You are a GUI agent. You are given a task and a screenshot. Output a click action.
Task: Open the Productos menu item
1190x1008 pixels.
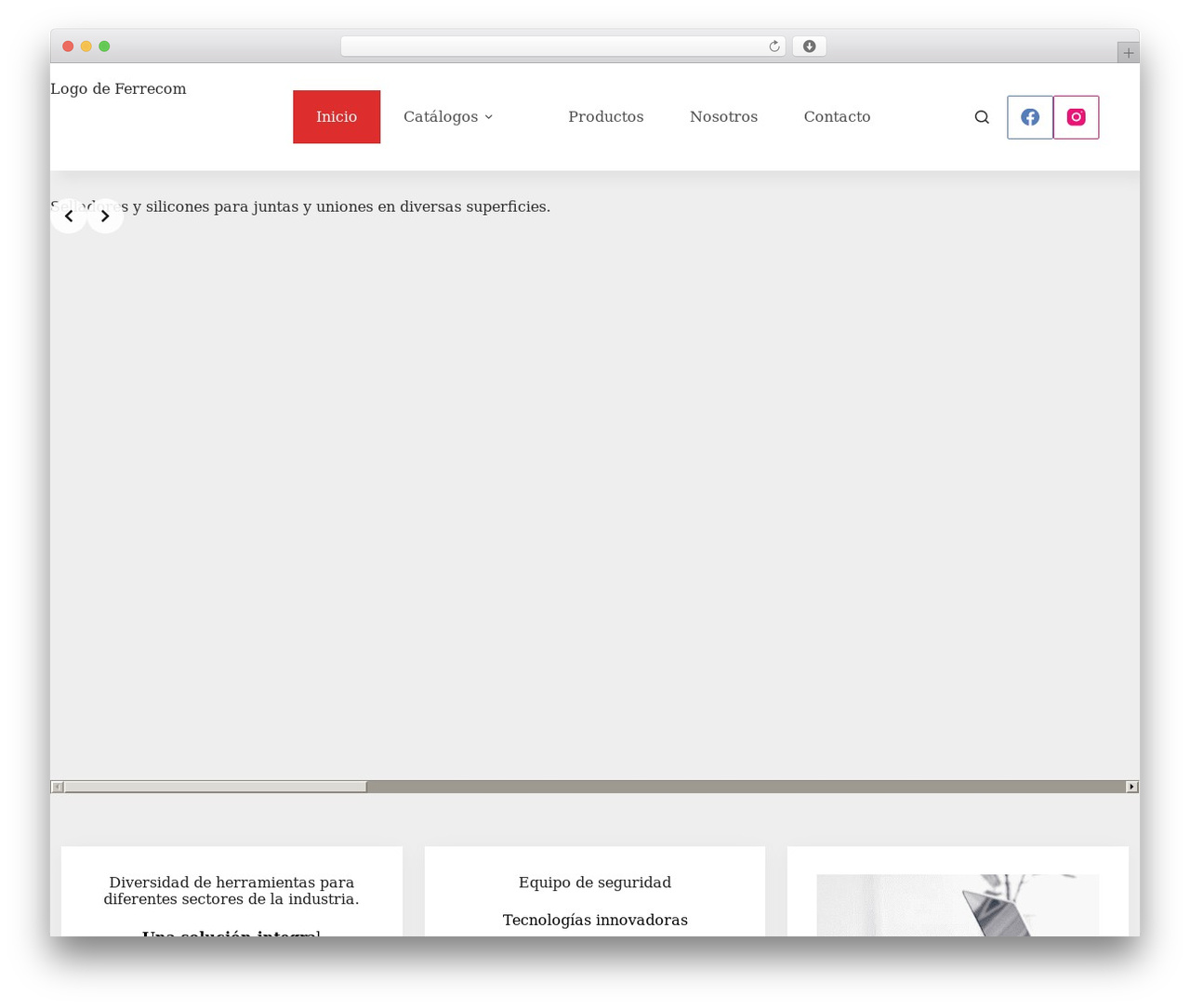tap(606, 117)
